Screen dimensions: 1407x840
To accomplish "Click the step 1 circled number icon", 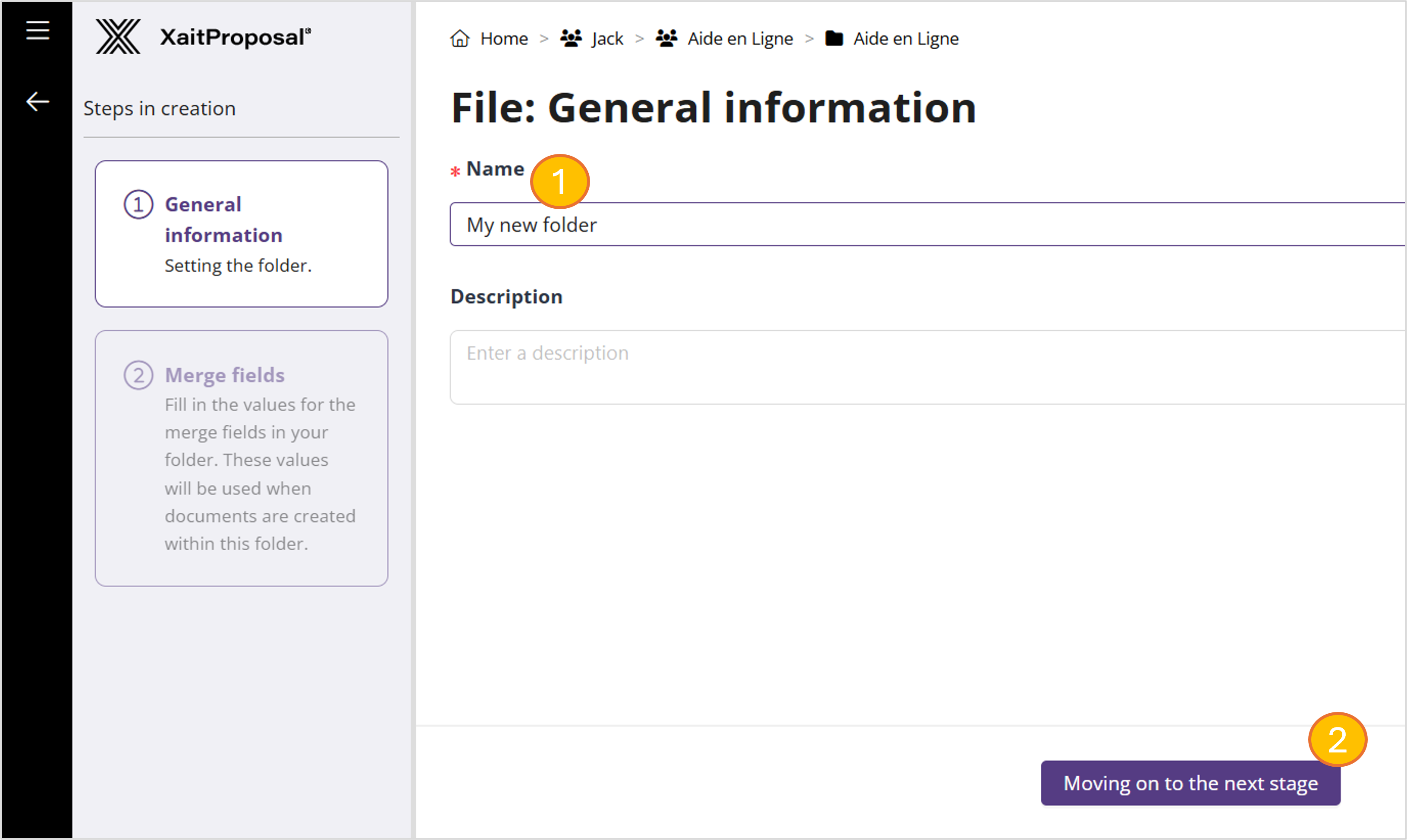I will coord(138,204).
